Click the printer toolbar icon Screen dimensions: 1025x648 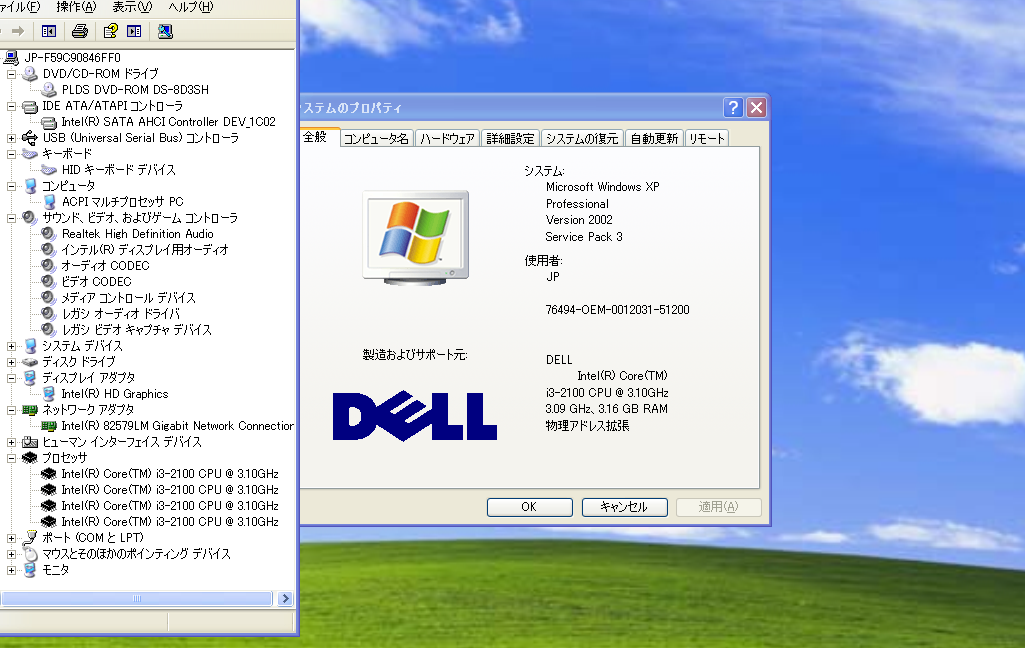80,31
